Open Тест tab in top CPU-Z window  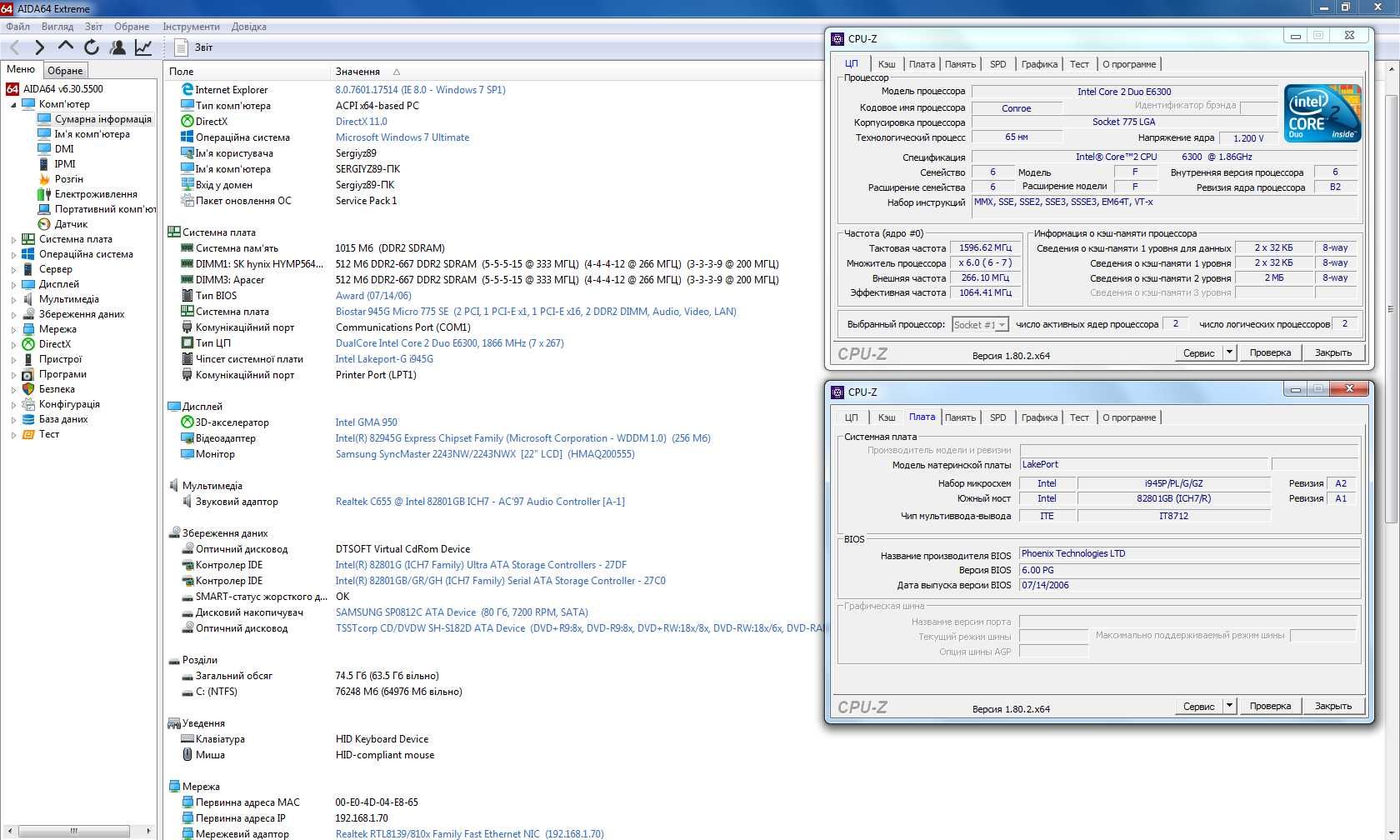pyautogui.click(x=1079, y=64)
